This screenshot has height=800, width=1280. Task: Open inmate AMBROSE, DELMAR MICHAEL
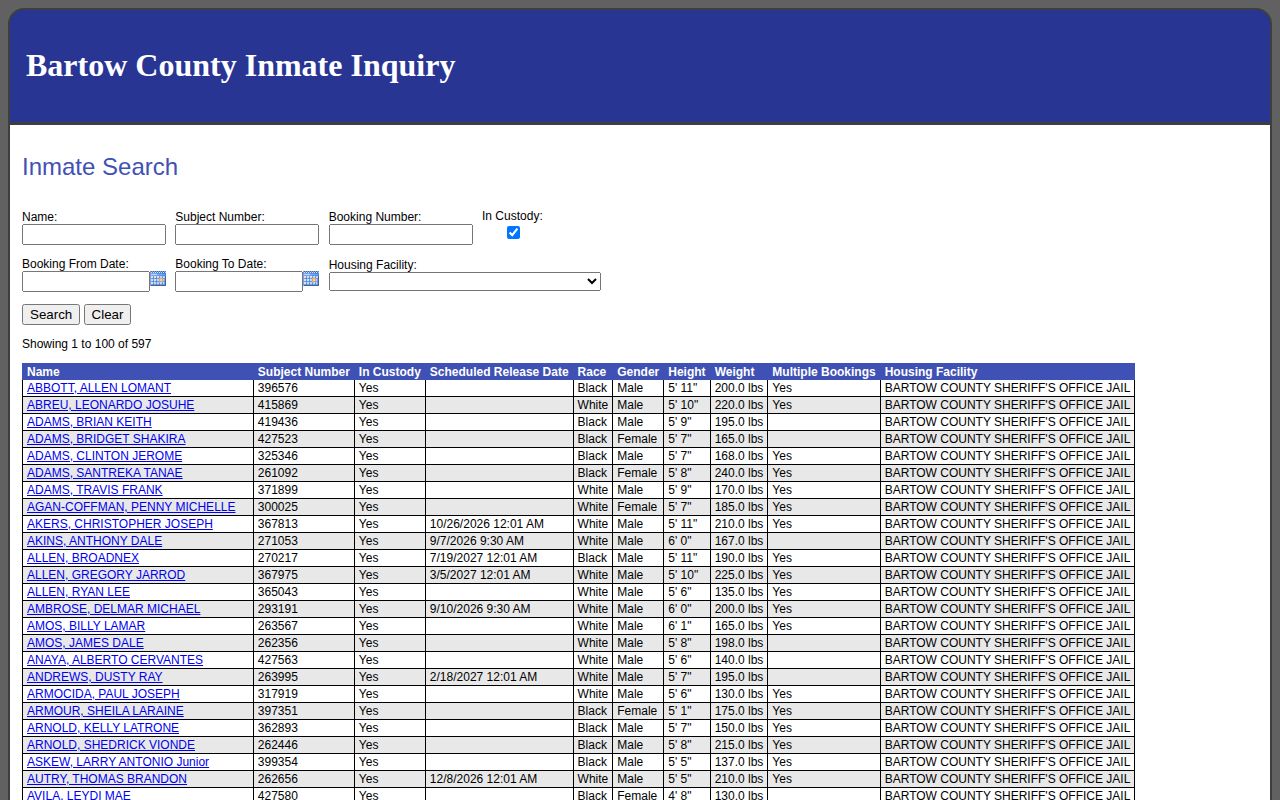[114, 609]
